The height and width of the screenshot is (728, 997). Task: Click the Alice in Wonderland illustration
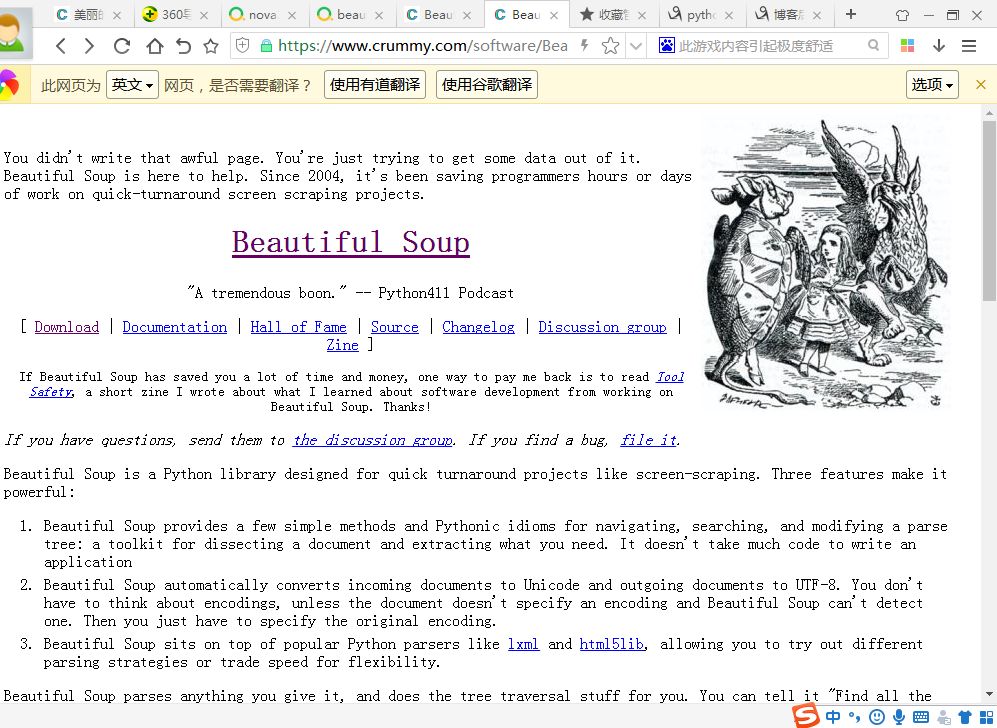point(825,263)
